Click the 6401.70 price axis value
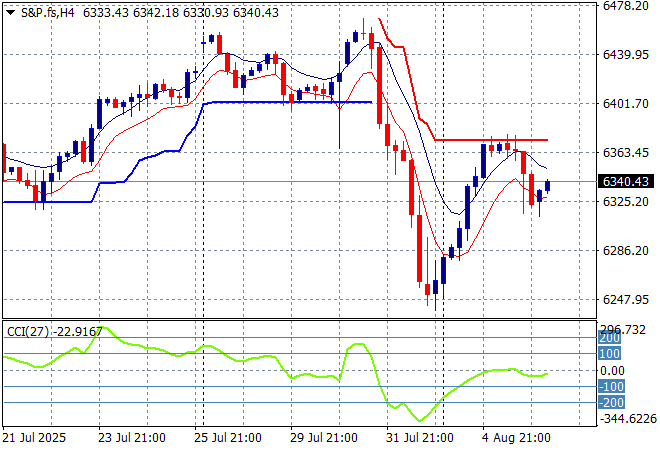This screenshot has height=450, width=660. [x=625, y=104]
